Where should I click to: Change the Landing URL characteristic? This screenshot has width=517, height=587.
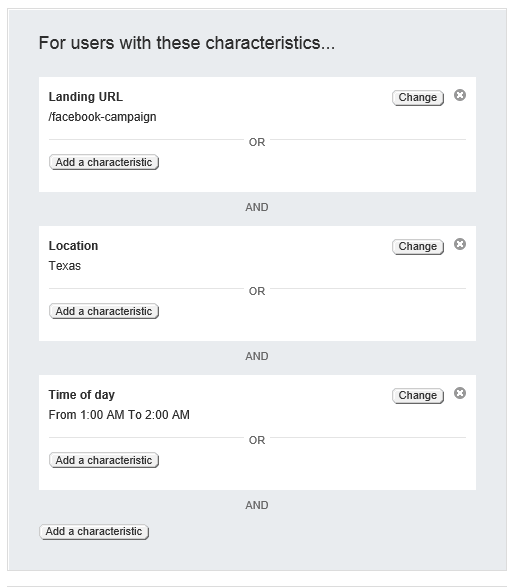pyautogui.click(x=418, y=98)
